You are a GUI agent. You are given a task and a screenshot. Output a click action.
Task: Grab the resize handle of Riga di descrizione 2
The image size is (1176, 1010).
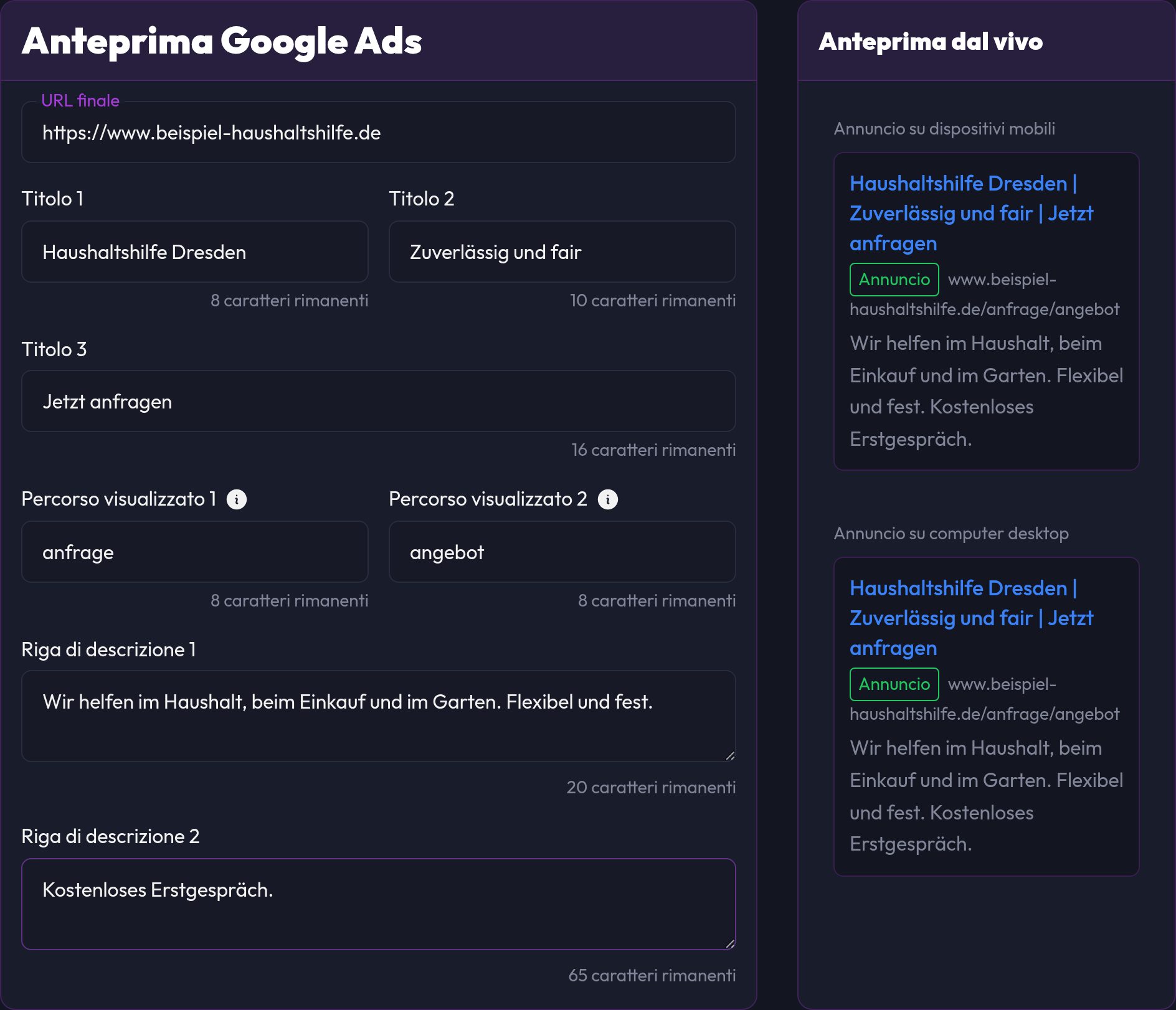coord(730,943)
